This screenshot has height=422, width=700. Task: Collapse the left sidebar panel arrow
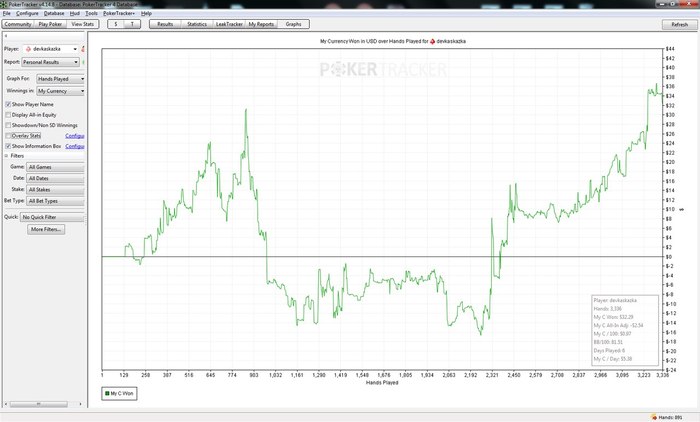[x=6, y=36]
